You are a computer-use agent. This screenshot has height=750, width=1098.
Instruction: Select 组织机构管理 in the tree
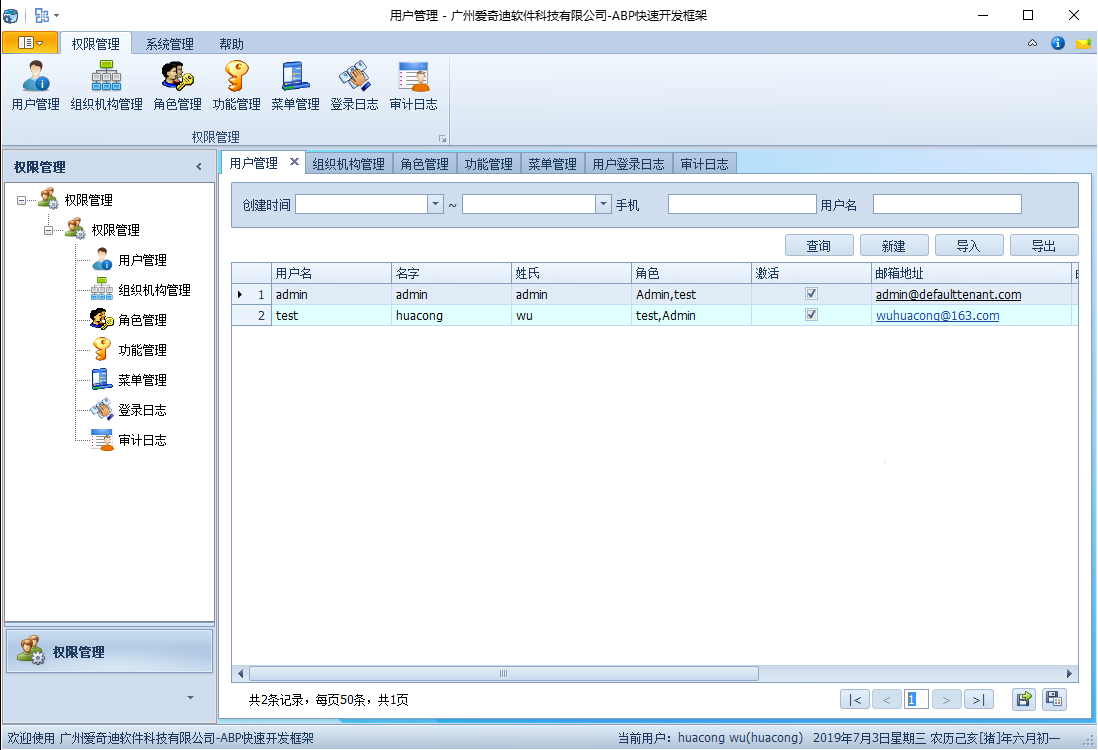pyautogui.click(x=154, y=291)
